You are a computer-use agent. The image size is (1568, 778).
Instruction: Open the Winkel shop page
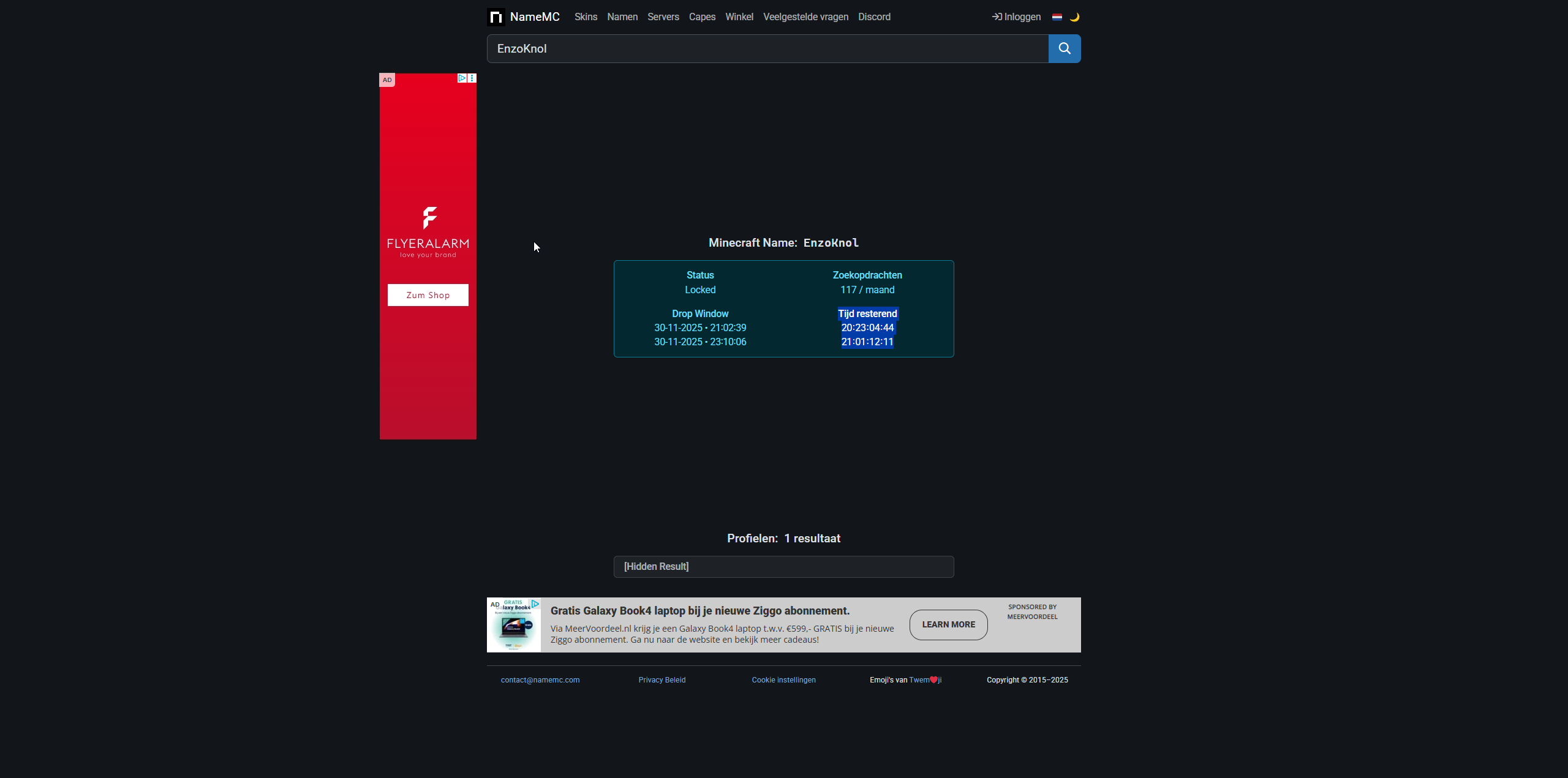coord(739,17)
